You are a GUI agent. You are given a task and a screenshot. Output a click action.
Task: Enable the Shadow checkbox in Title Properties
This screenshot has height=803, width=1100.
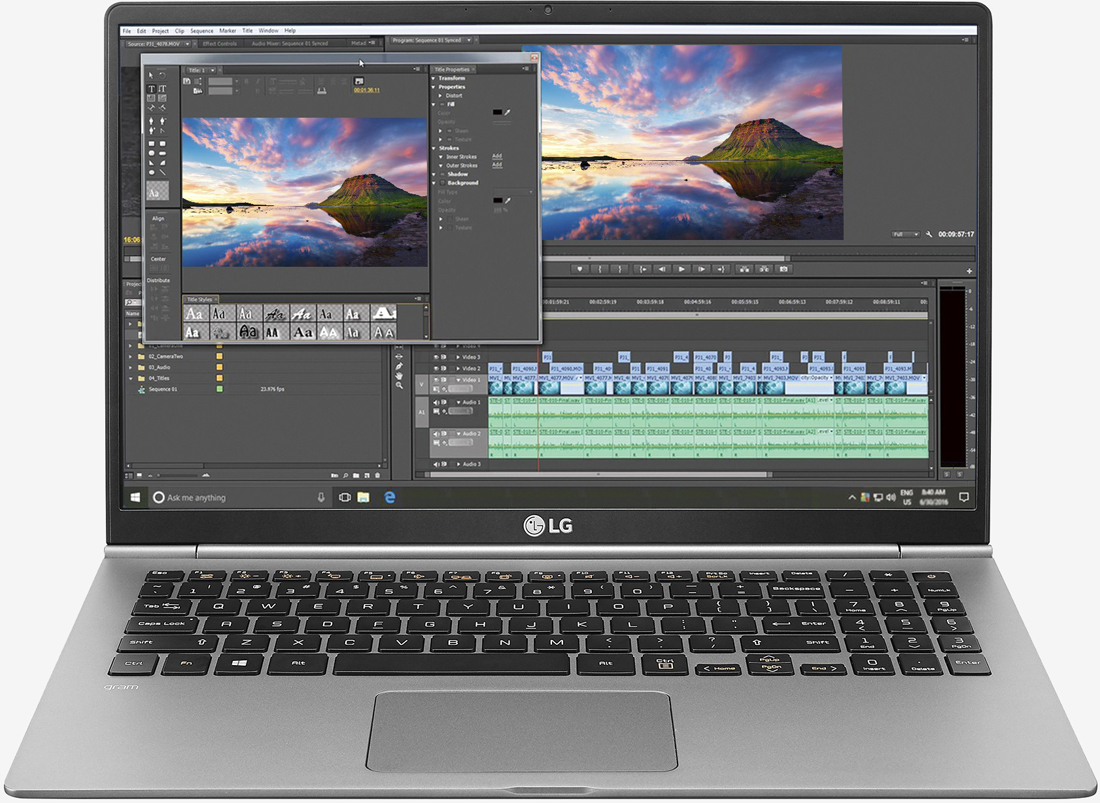click(443, 174)
